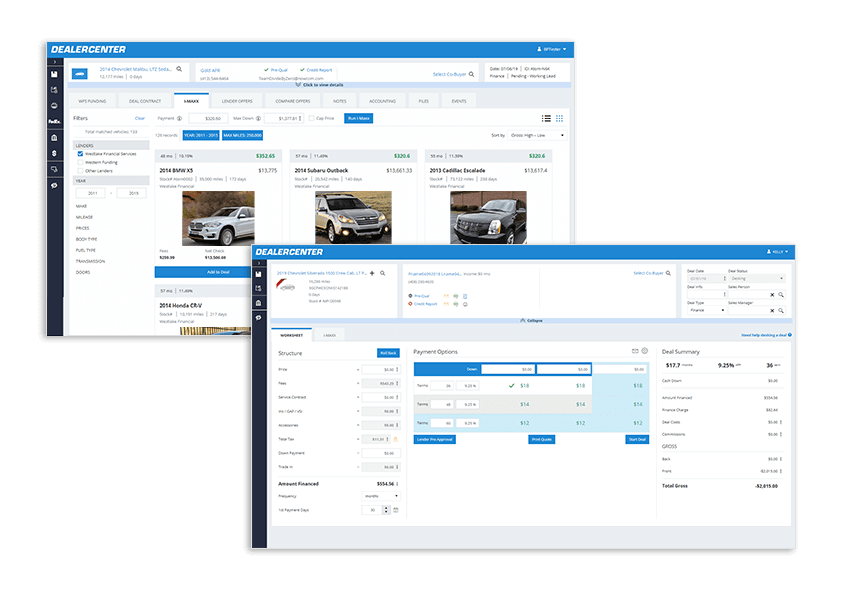Expand the sidebar arrow in front window
Image resolution: width=850 pixels, height=611 pixels.
coord(259,263)
